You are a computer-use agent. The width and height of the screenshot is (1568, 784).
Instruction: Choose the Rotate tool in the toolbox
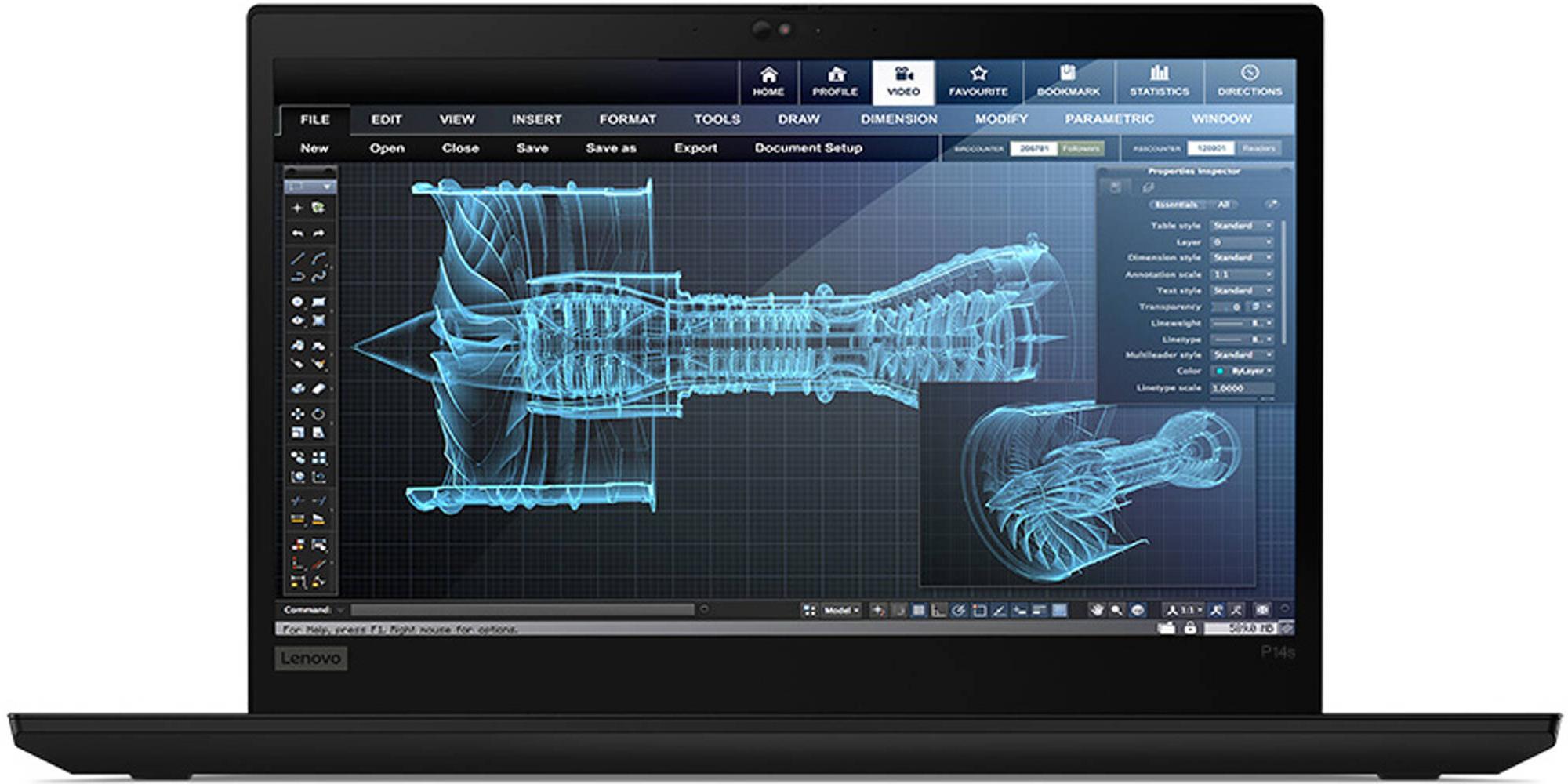point(318,414)
